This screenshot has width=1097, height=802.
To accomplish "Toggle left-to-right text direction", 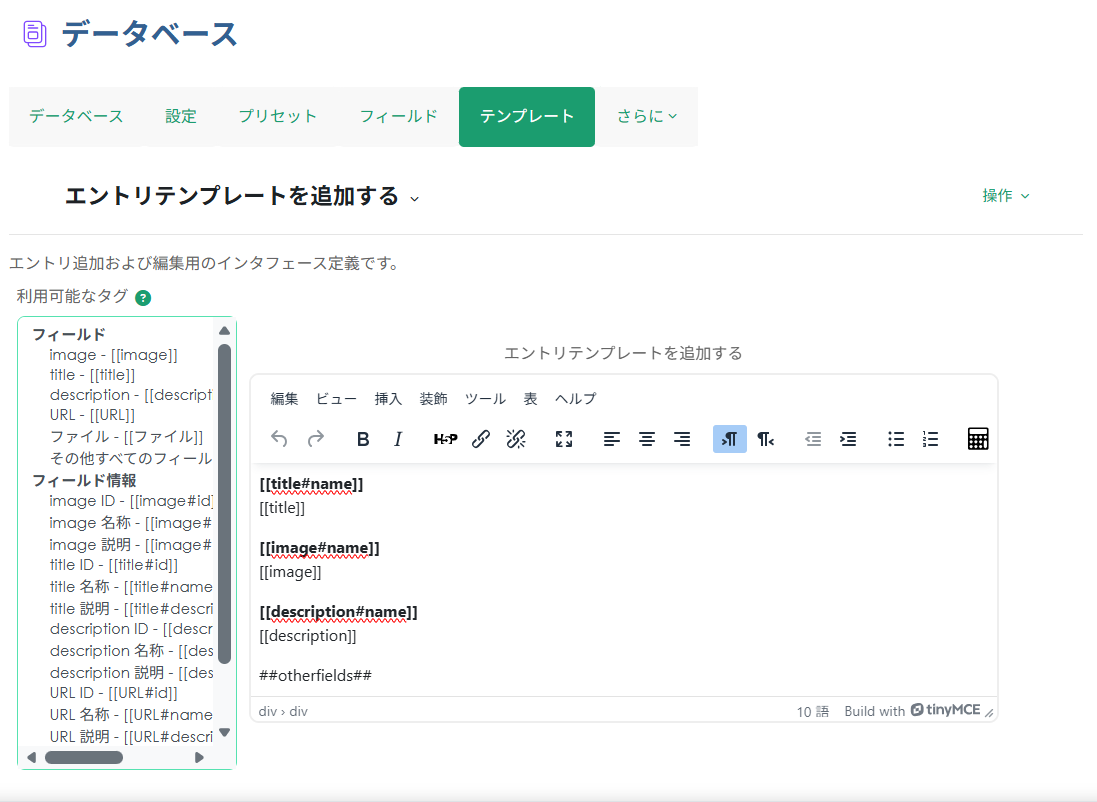I will point(729,439).
